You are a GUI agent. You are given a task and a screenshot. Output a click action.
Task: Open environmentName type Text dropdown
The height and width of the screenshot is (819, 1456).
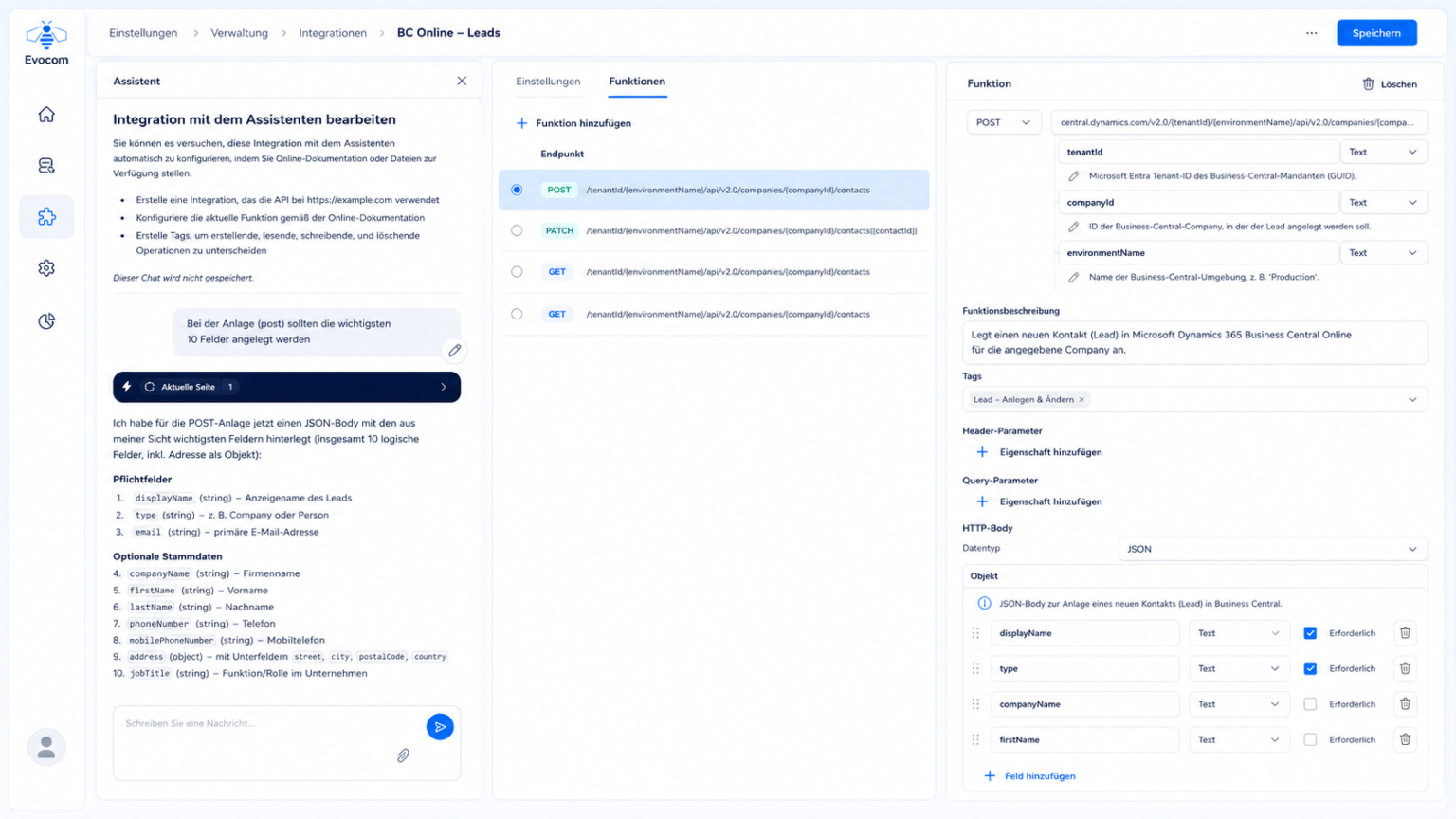[x=1383, y=253]
